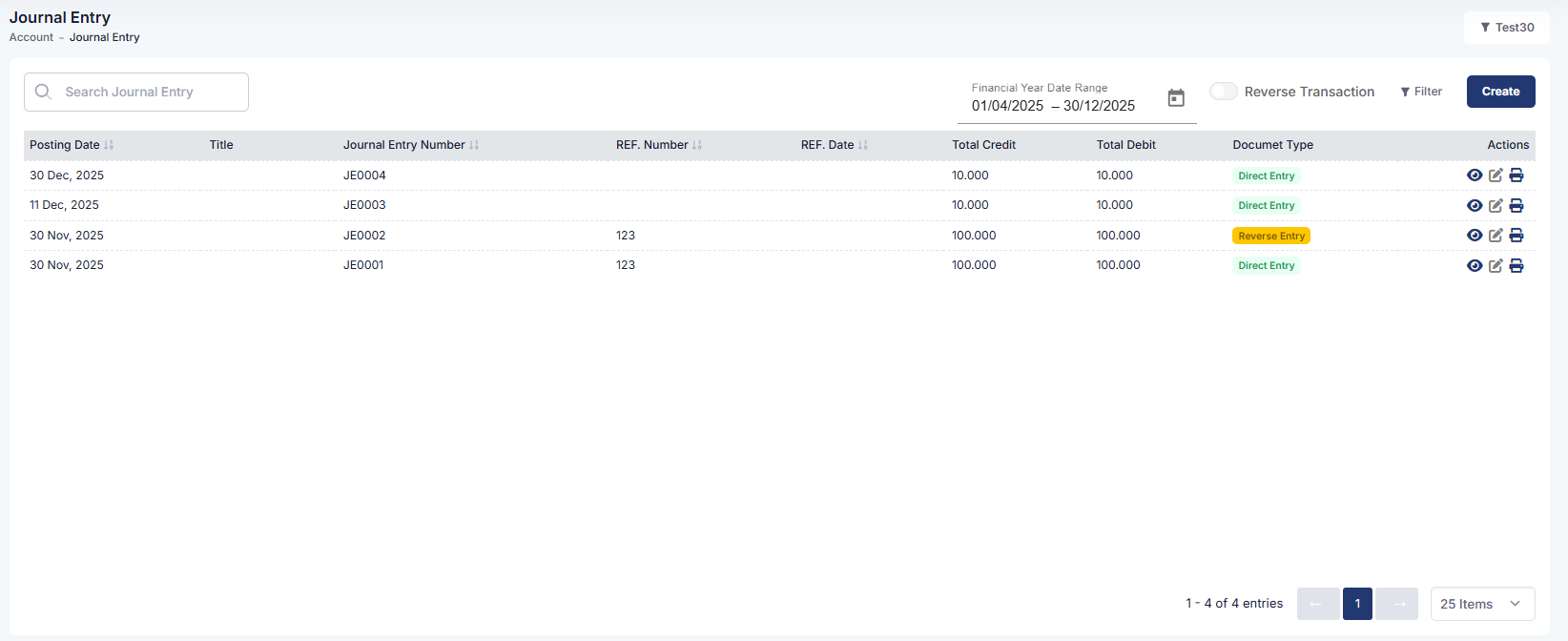
Task: Click the view eye icon for JE0001
Action: (1475, 266)
